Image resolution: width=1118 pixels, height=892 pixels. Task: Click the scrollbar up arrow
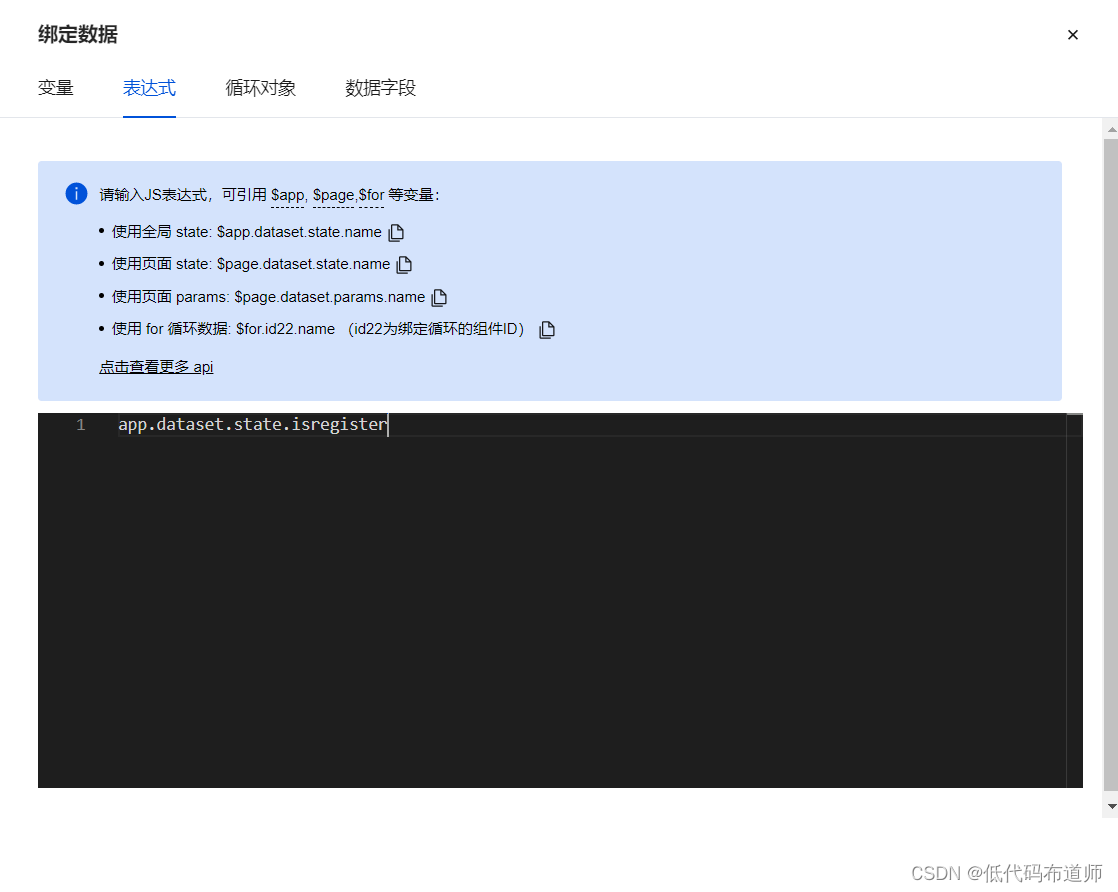[1111, 130]
